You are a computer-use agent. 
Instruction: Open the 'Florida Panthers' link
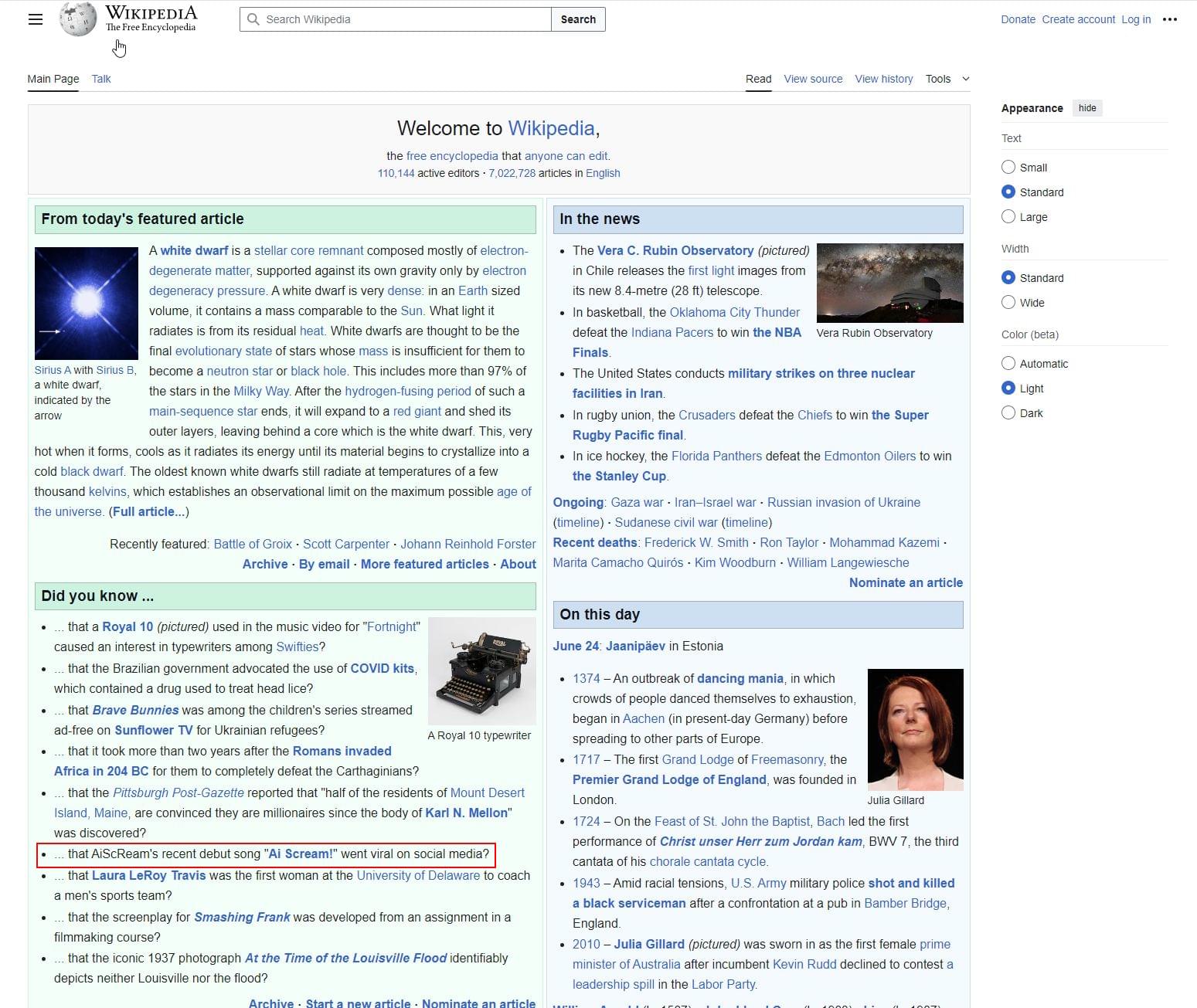tap(716, 456)
